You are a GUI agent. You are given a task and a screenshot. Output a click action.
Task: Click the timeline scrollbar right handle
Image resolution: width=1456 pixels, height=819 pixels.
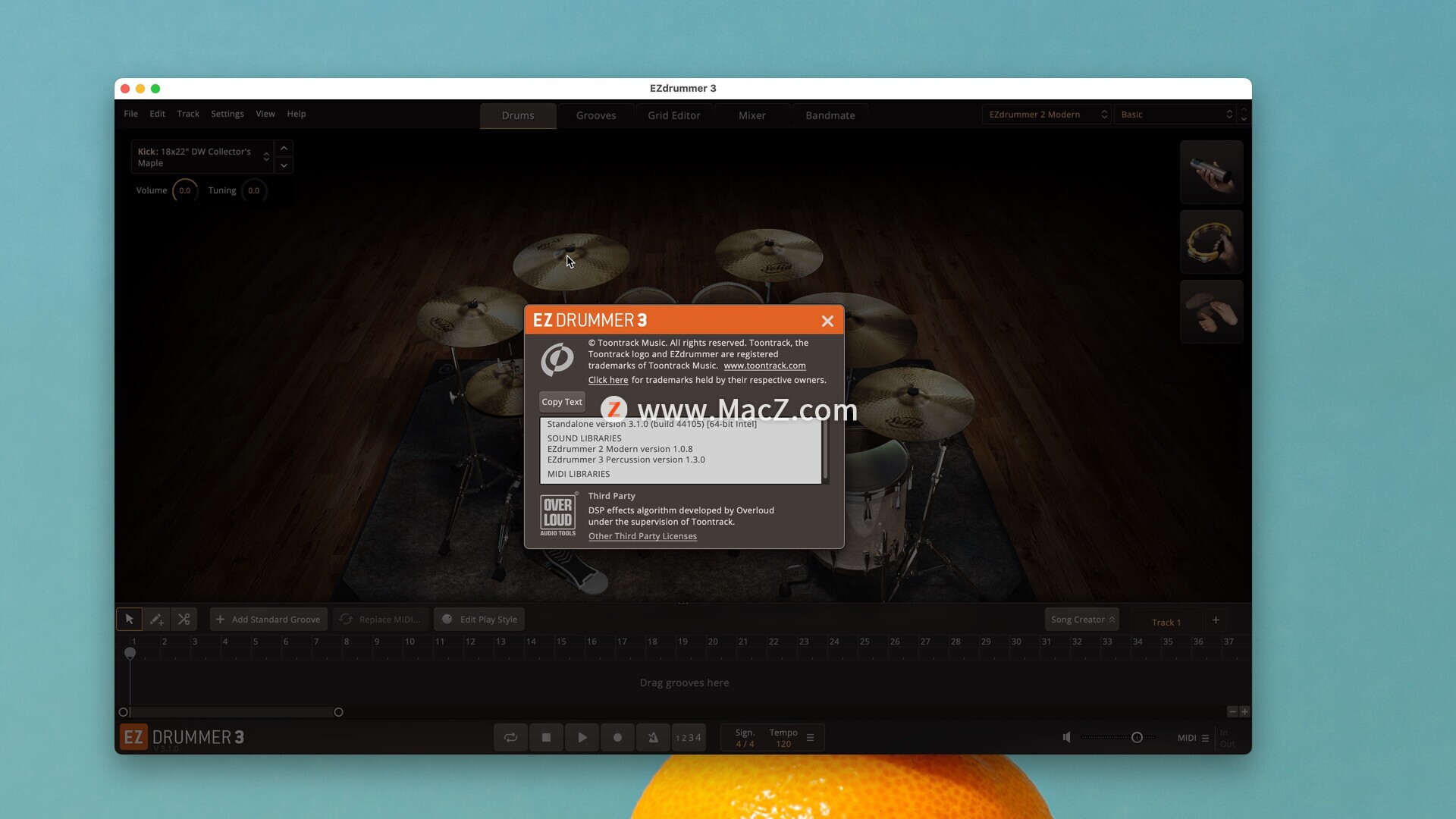pos(338,712)
